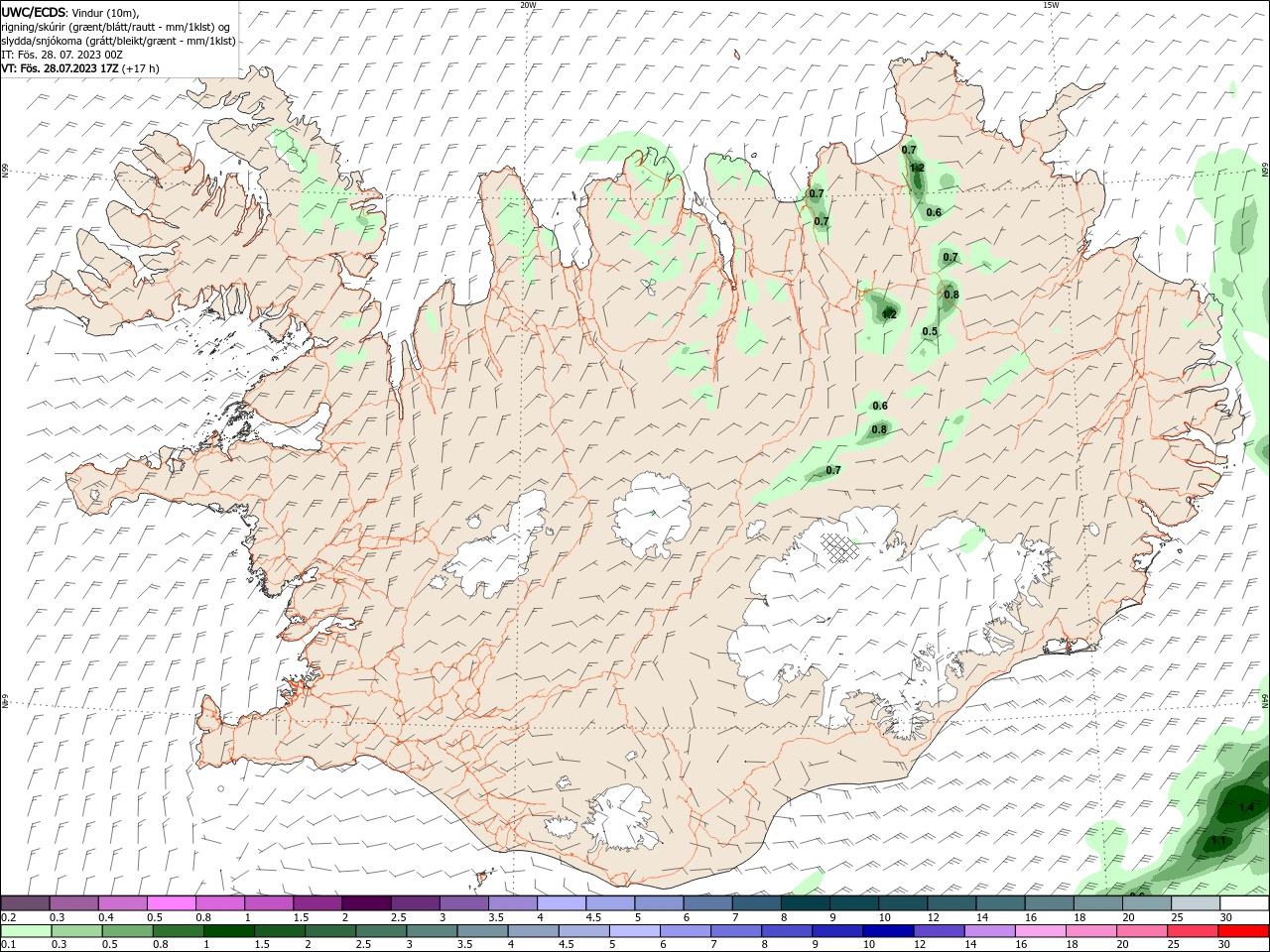Click the pale green 0.1 swatch, lower legend row

tap(26, 932)
